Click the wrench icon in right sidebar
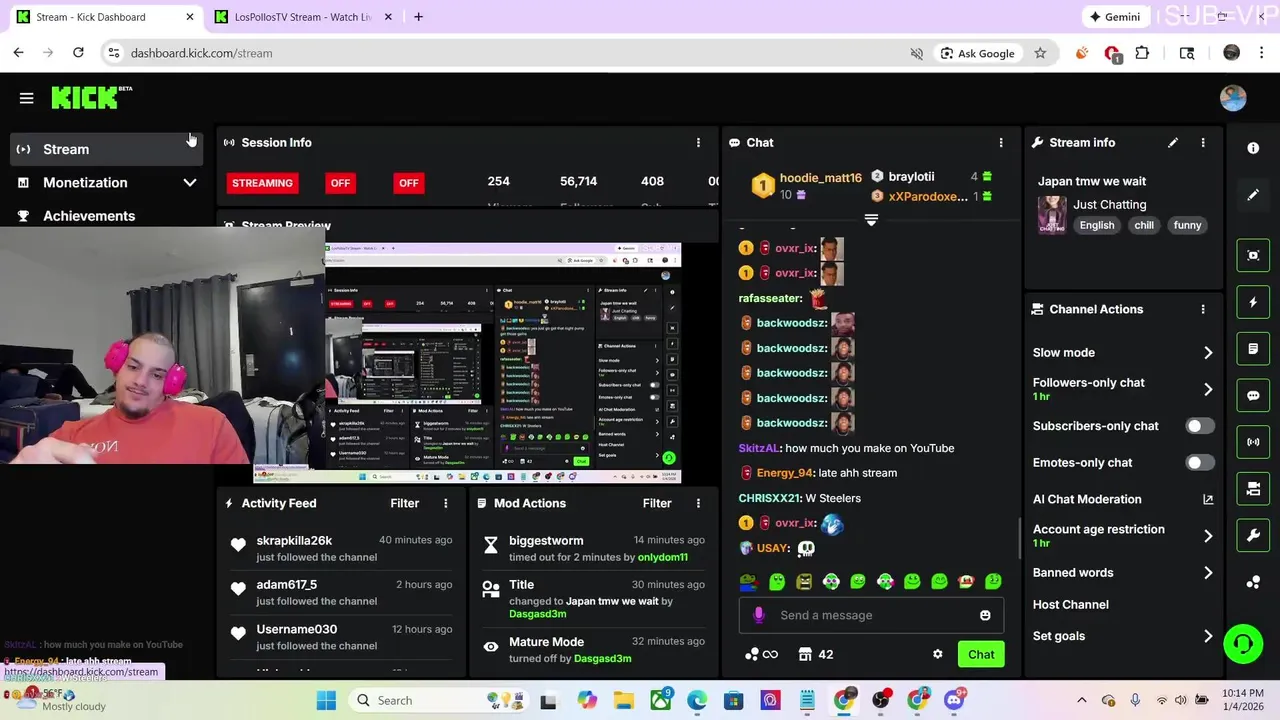Screen dimensions: 1280x720 [x=1253, y=536]
